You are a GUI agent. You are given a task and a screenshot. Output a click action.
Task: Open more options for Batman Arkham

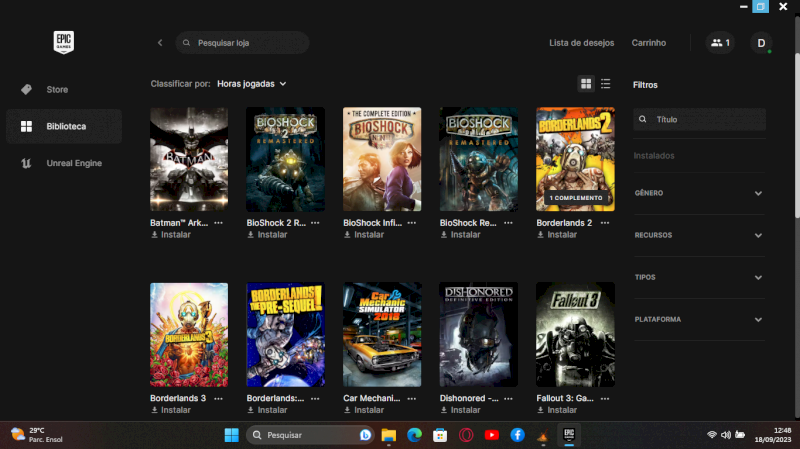pyautogui.click(x=218, y=222)
